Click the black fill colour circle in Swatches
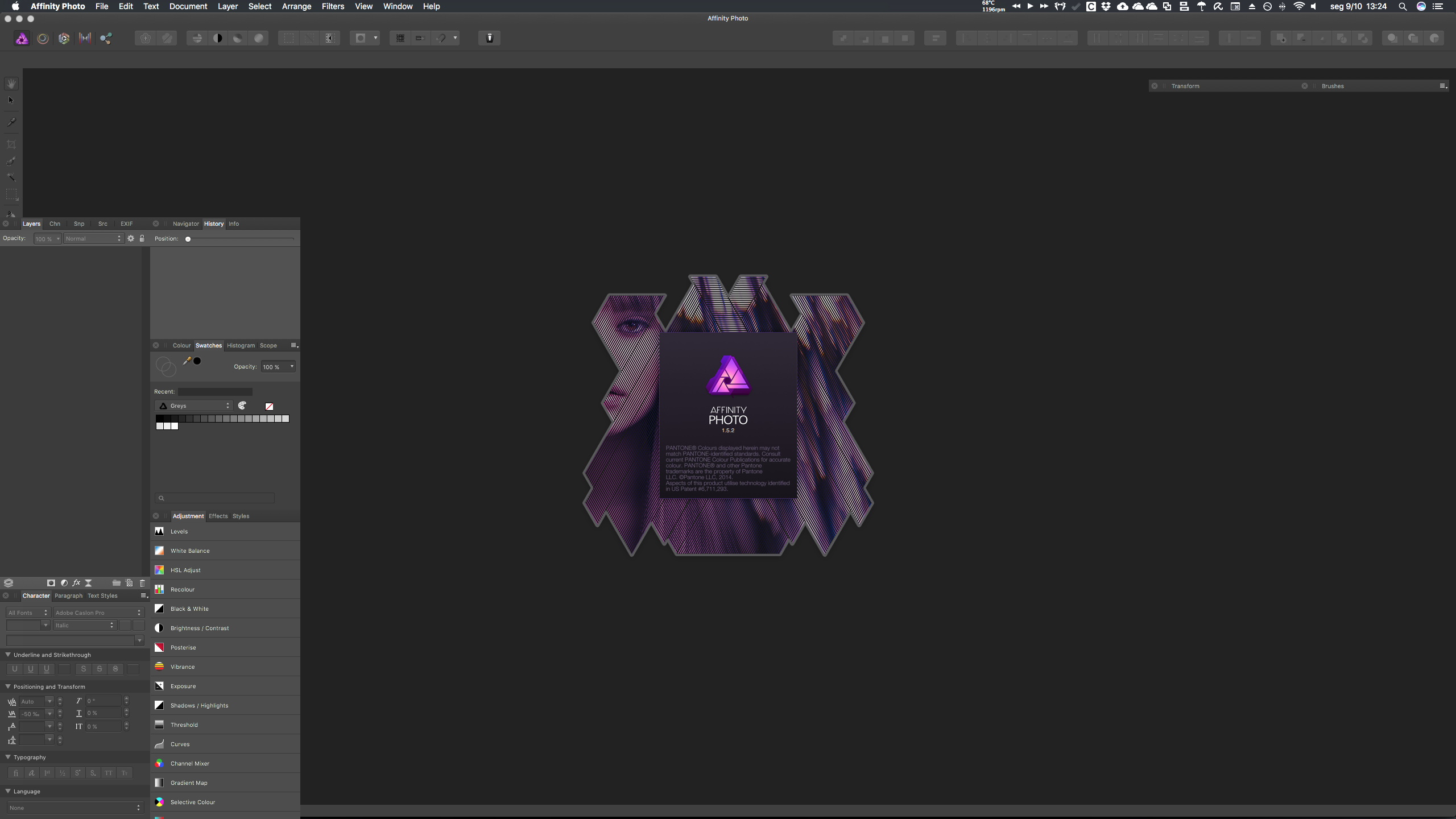Viewport: 1456px width, 819px height. (197, 361)
